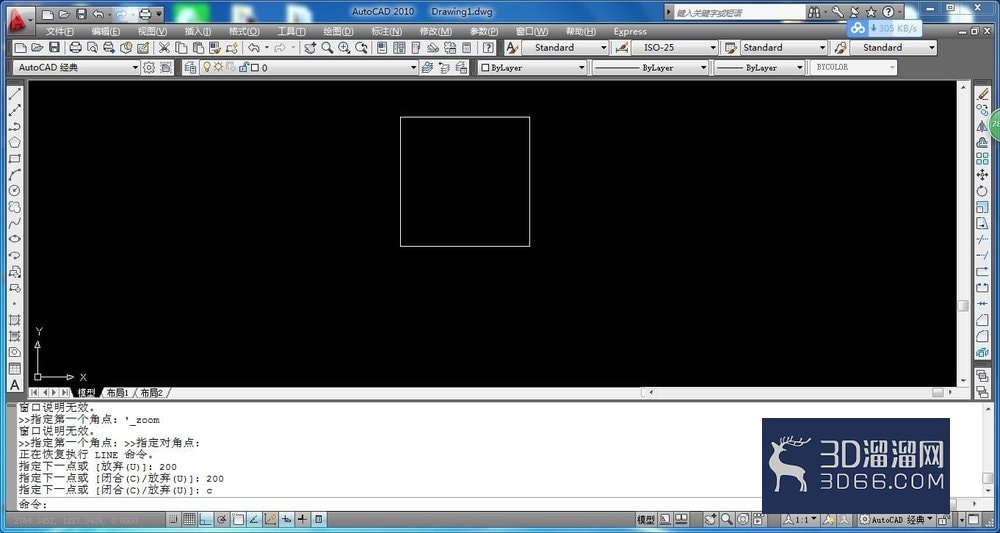Select the Polygon draw tool
Image resolution: width=1000 pixels, height=533 pixels.
(x=14, y=142)
